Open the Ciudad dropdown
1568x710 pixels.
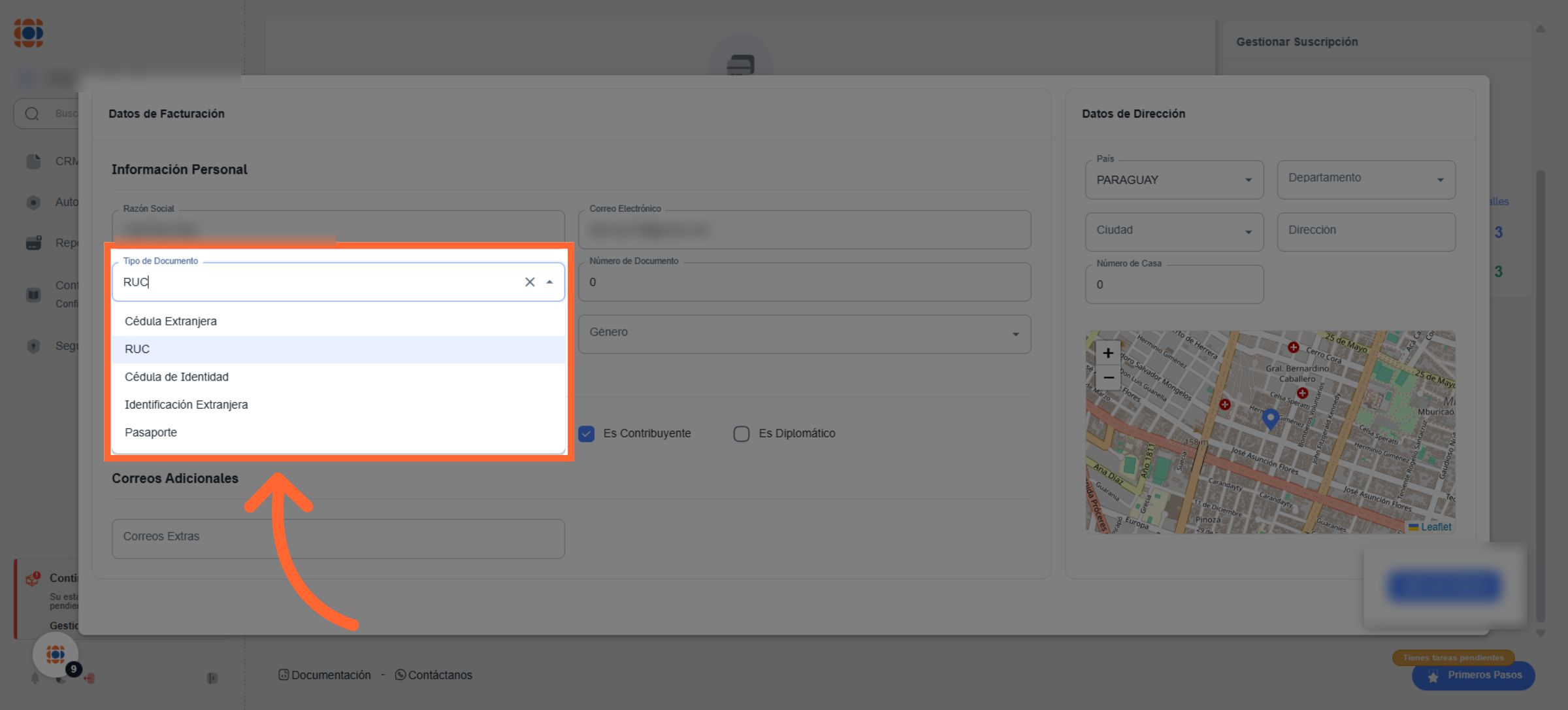click(1173, 231)
